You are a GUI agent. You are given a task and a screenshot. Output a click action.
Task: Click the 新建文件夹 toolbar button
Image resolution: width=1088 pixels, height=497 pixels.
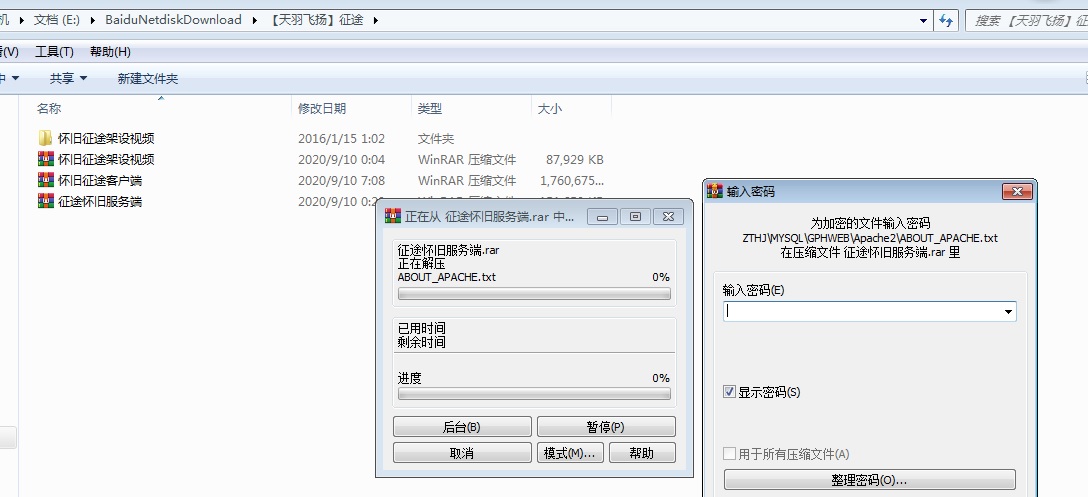click(x=148, y=78)
